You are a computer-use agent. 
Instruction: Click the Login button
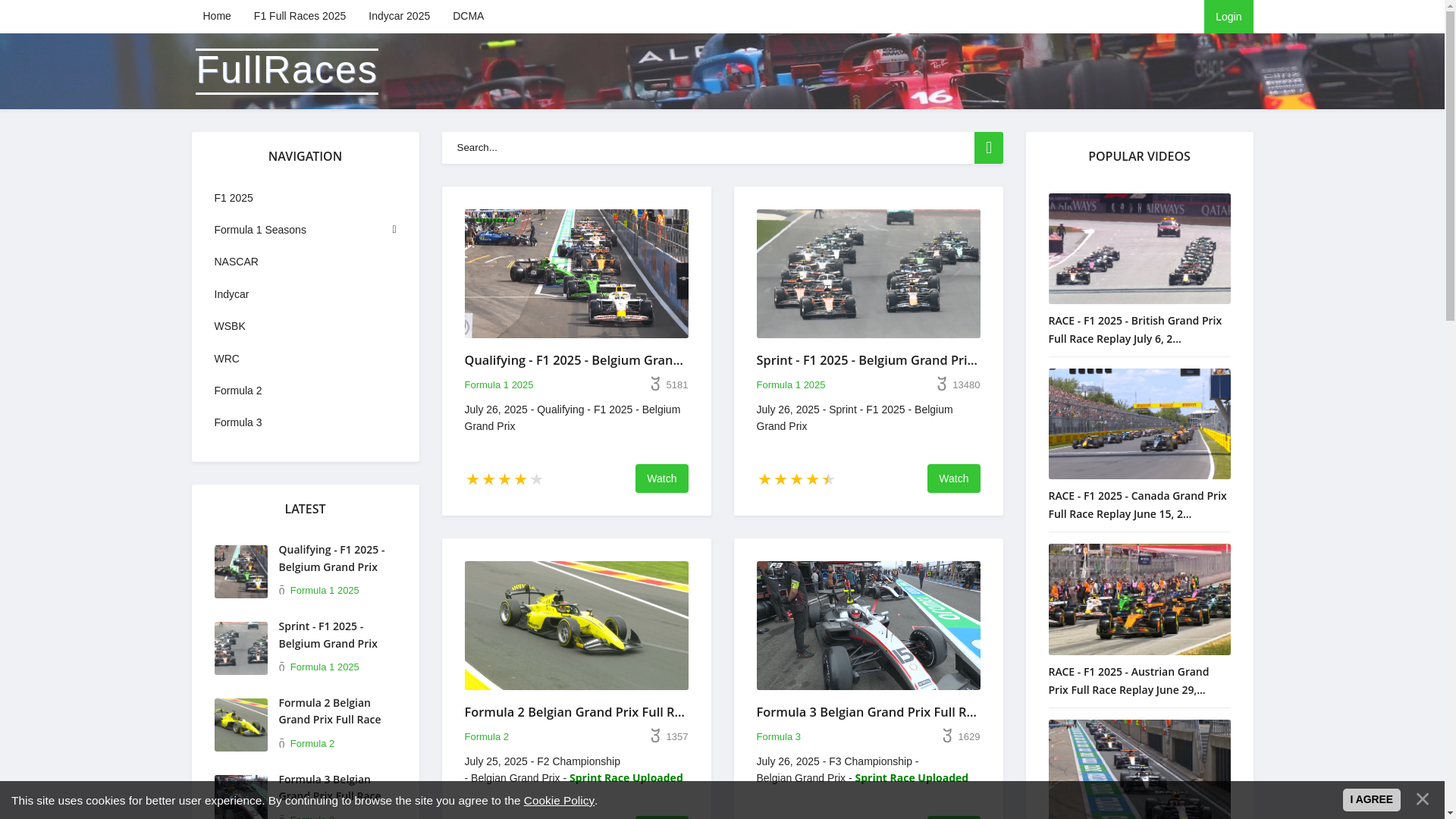tap(1228, 17)
